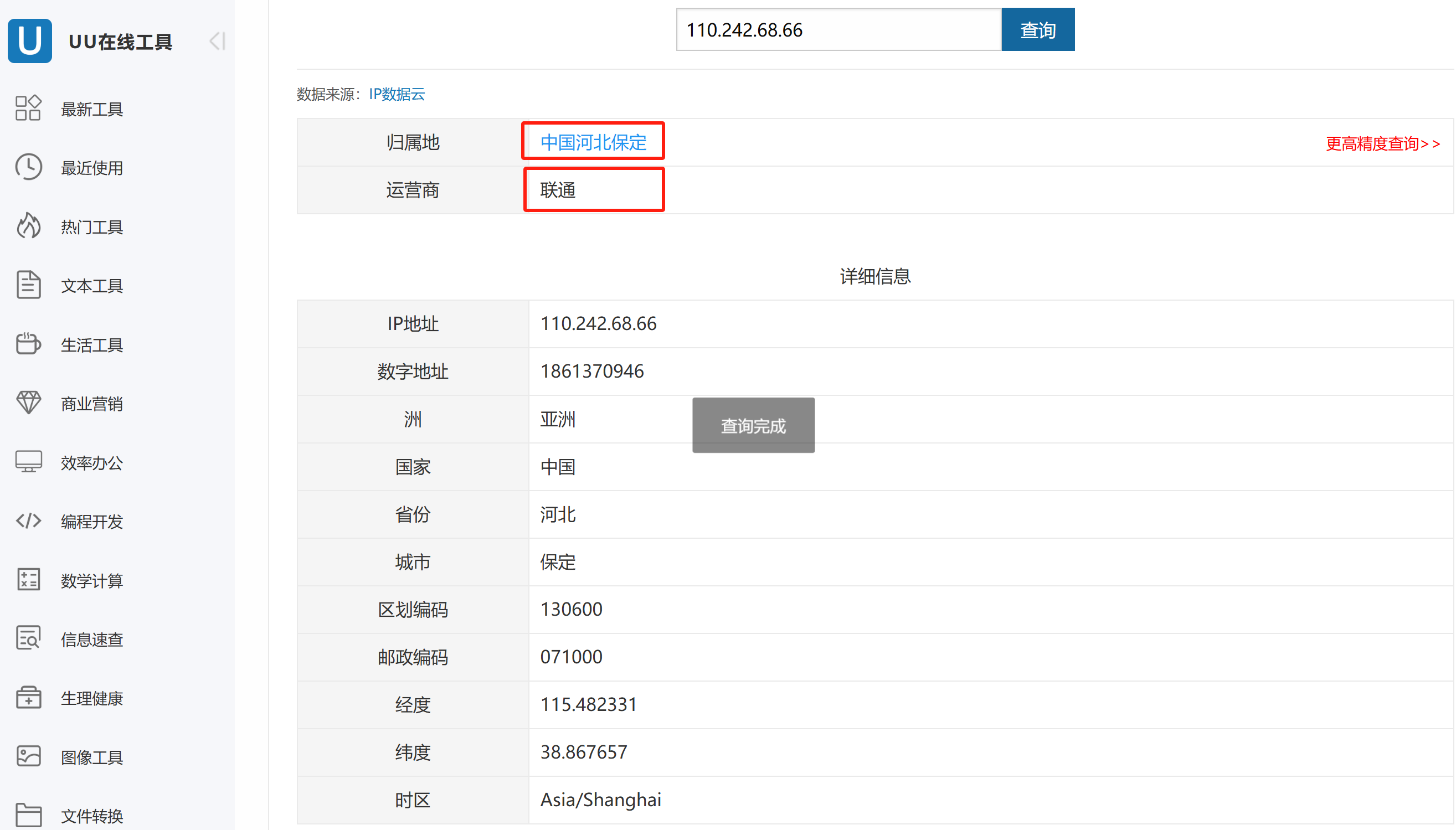Open the IP数据云 source link
1456x830 pixels.
pos(396,94)
